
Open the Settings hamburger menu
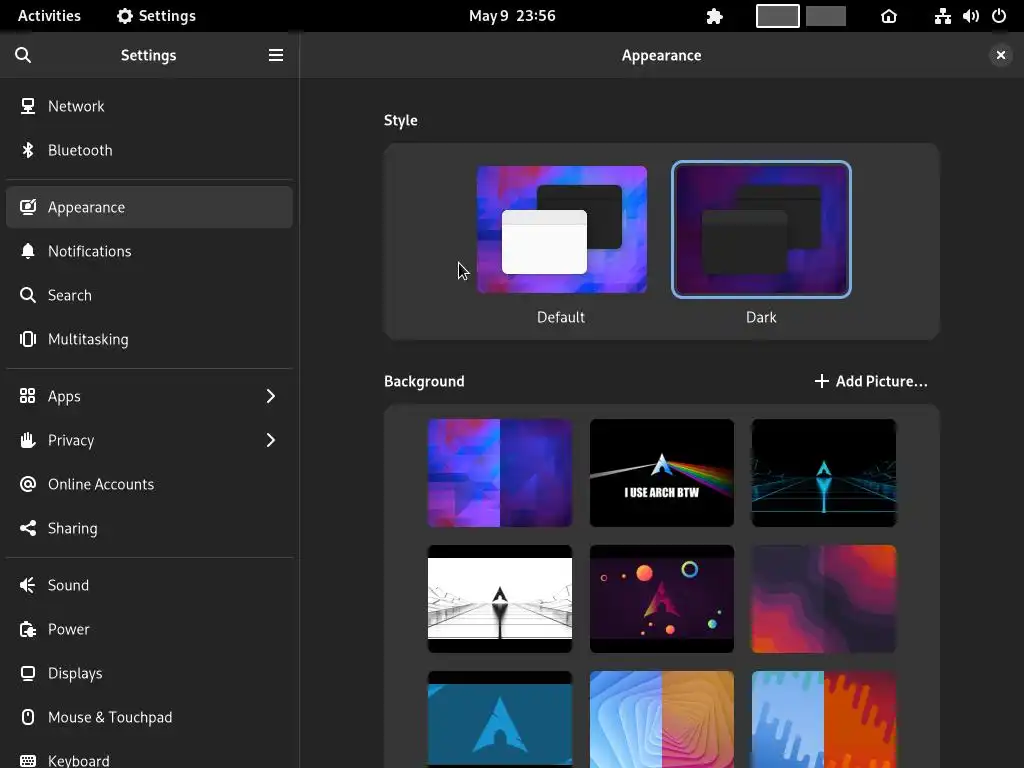coord(276,56)
